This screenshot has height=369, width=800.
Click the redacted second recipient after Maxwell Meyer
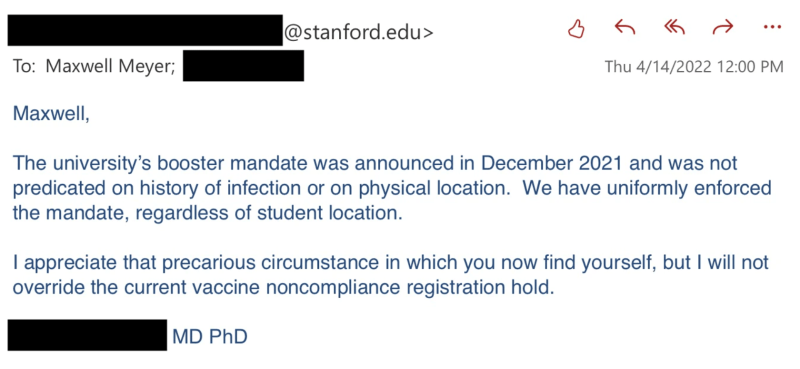coord(243,66)
